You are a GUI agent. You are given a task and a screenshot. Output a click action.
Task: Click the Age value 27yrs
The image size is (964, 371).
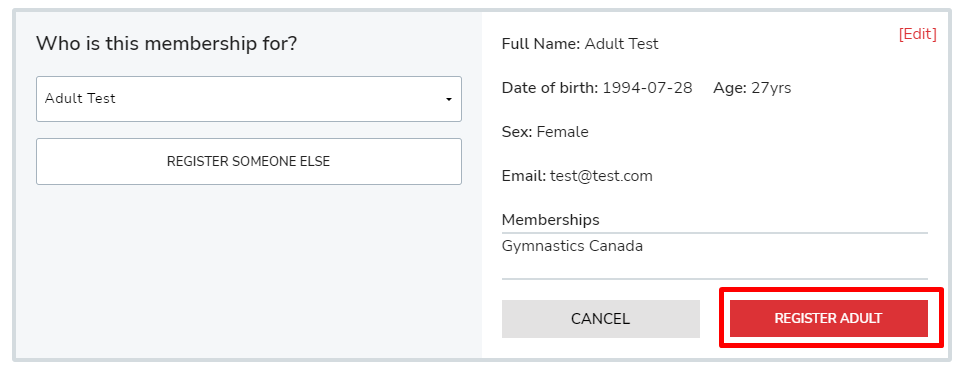click(772, 88)
